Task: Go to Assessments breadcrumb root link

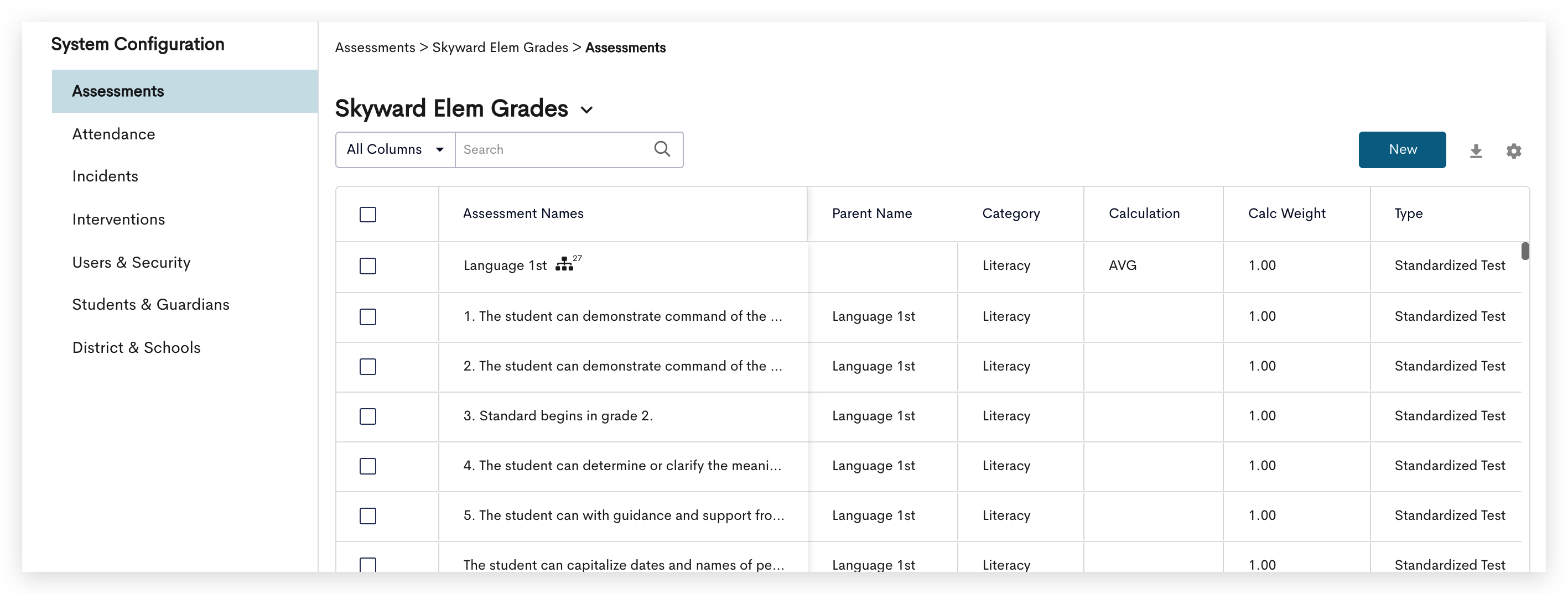Action: click(x=375, y=48)
